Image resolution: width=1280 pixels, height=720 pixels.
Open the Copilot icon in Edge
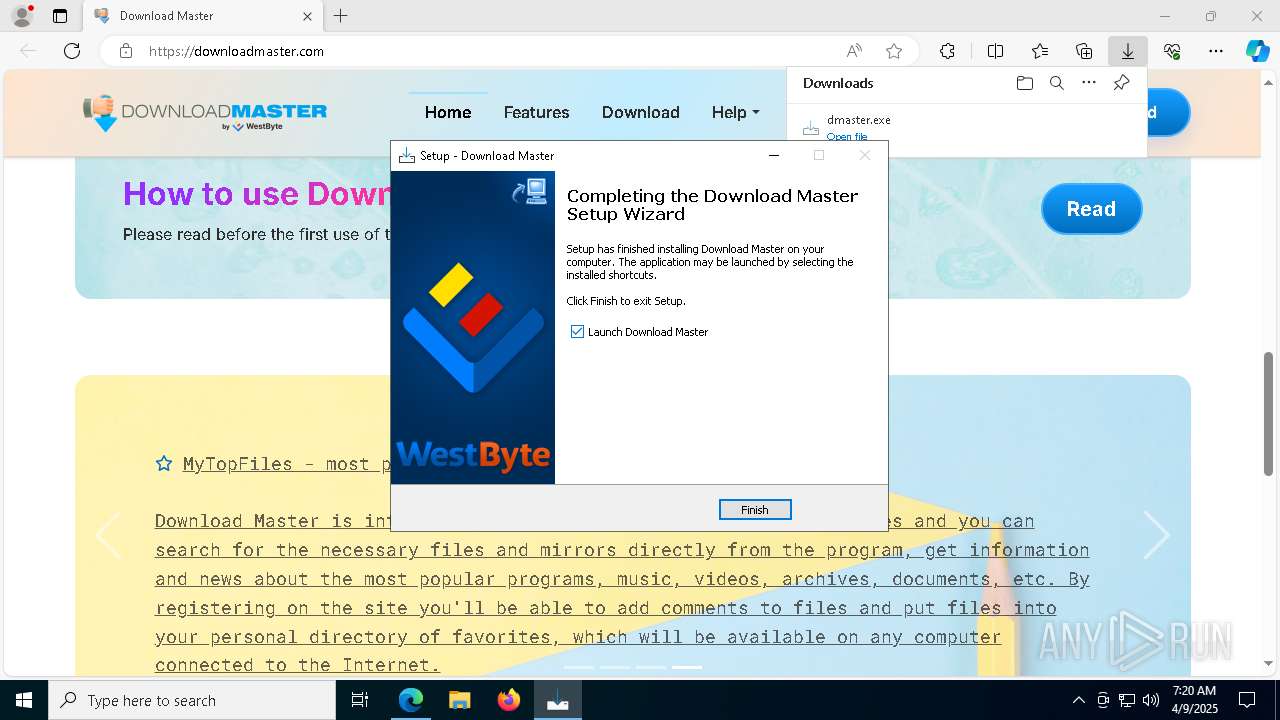[1257, 51]
